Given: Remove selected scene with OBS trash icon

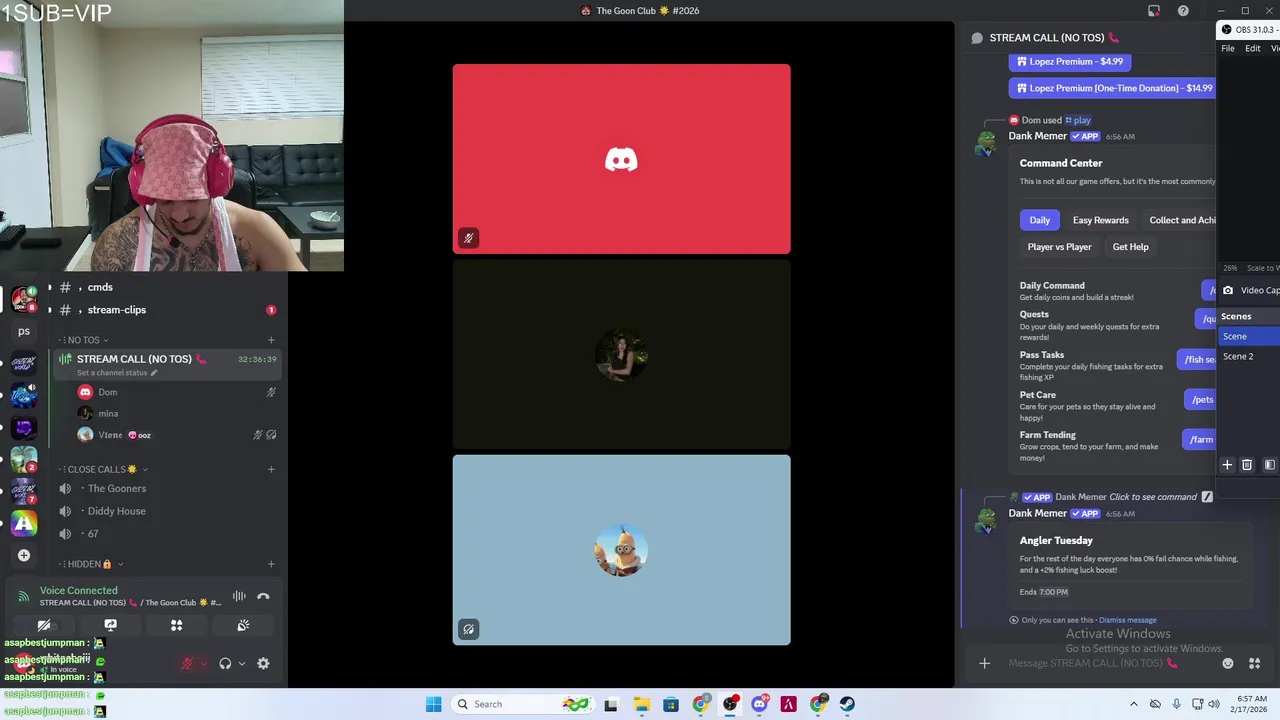Looking at the screenshot, I should (1246, 465).
